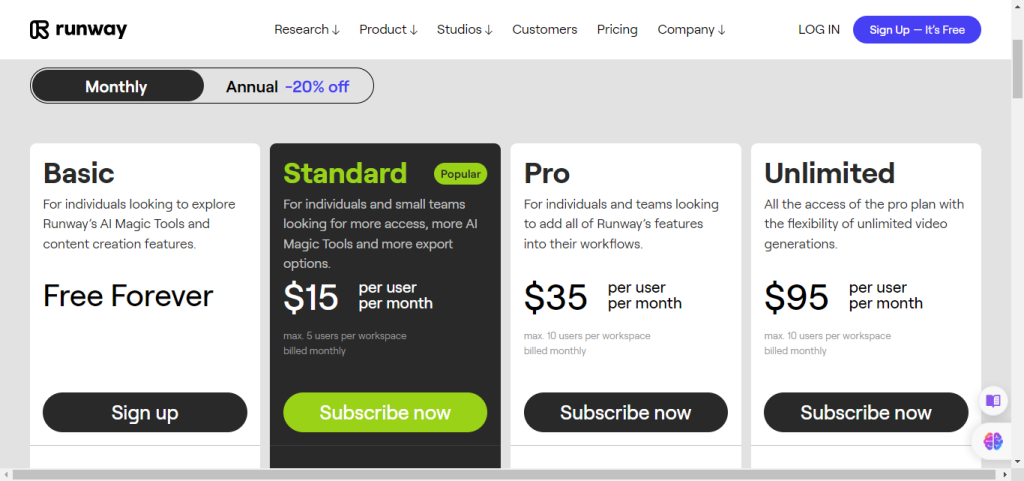
Task: Subscribe now to the Pro plan
Action: (626, 412)
